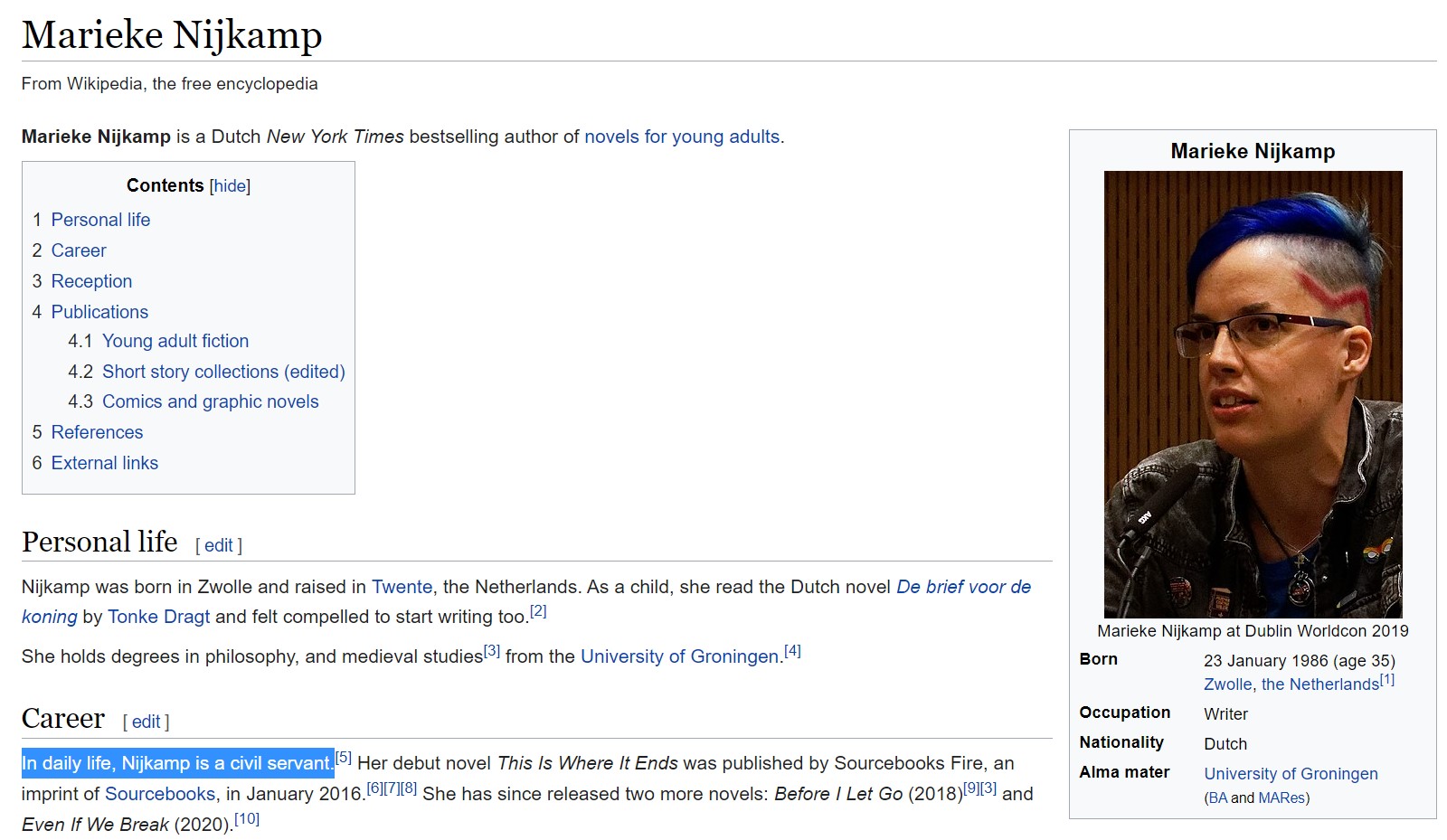Open the BA degree link in infobox

pos(1217,798)
